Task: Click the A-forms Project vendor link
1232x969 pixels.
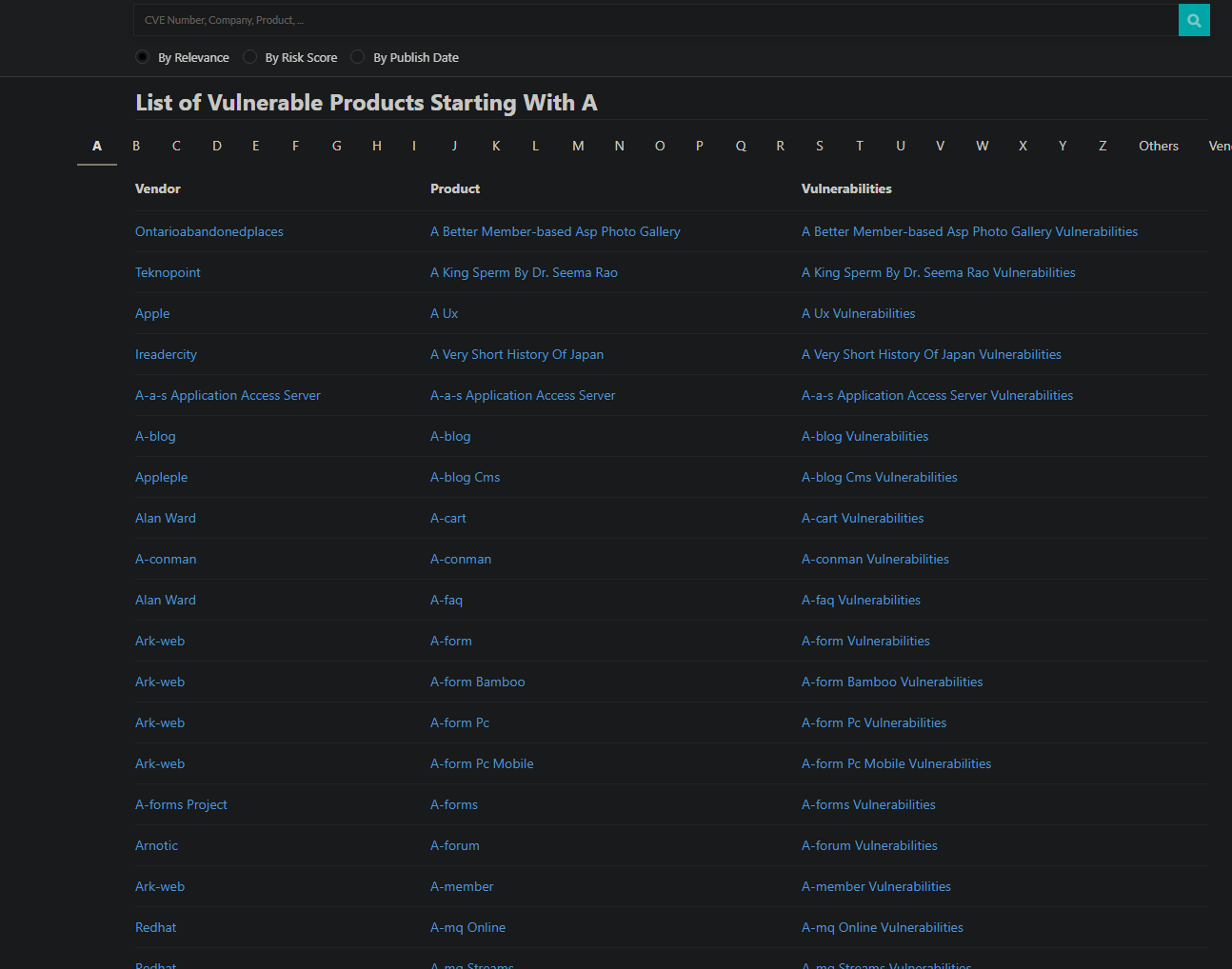Action: [x=181, y=804]
